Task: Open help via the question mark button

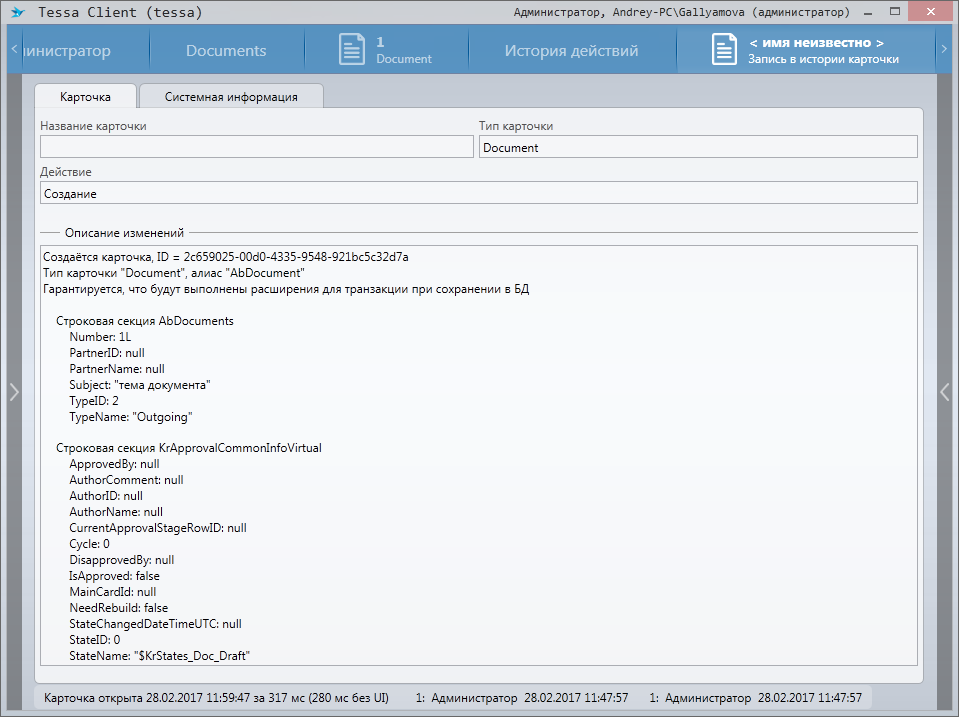Action: [869, 13]
